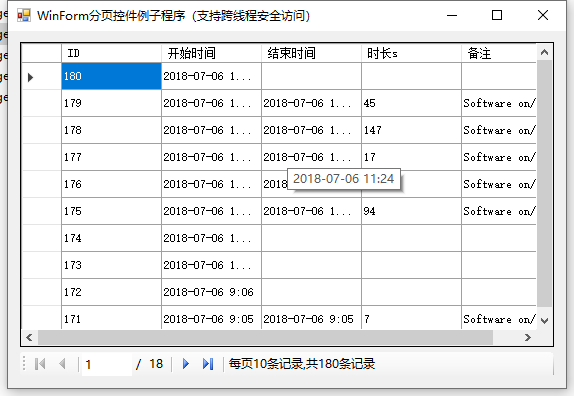The image size is (574, 396).
Task: Click the horizontal scrollbar thumb
Action: (x=265, y=337)
